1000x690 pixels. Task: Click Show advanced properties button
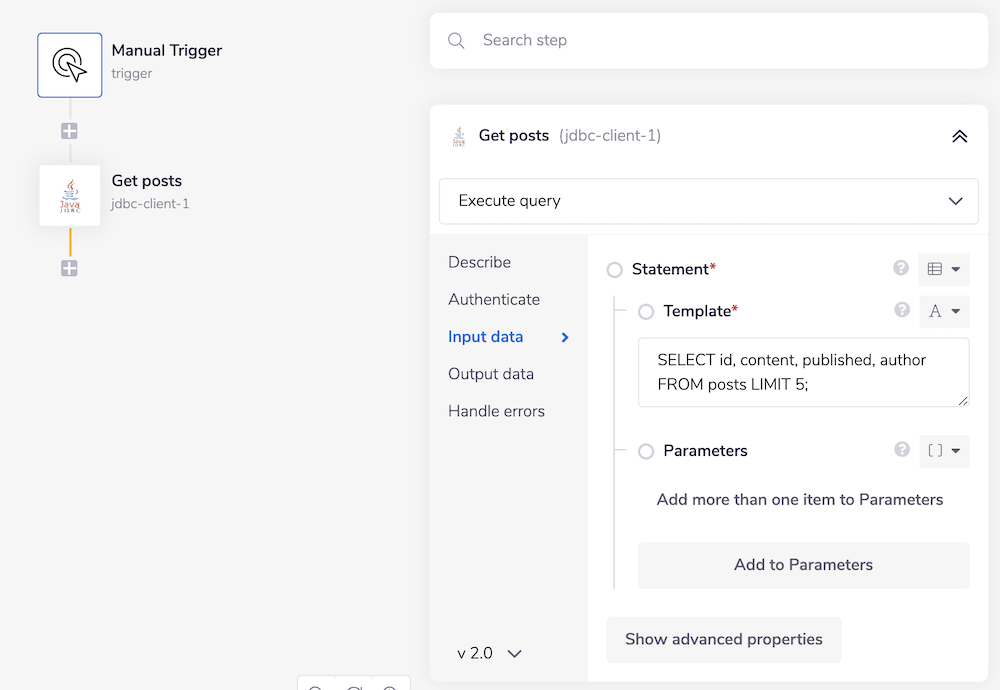[723, 639]
